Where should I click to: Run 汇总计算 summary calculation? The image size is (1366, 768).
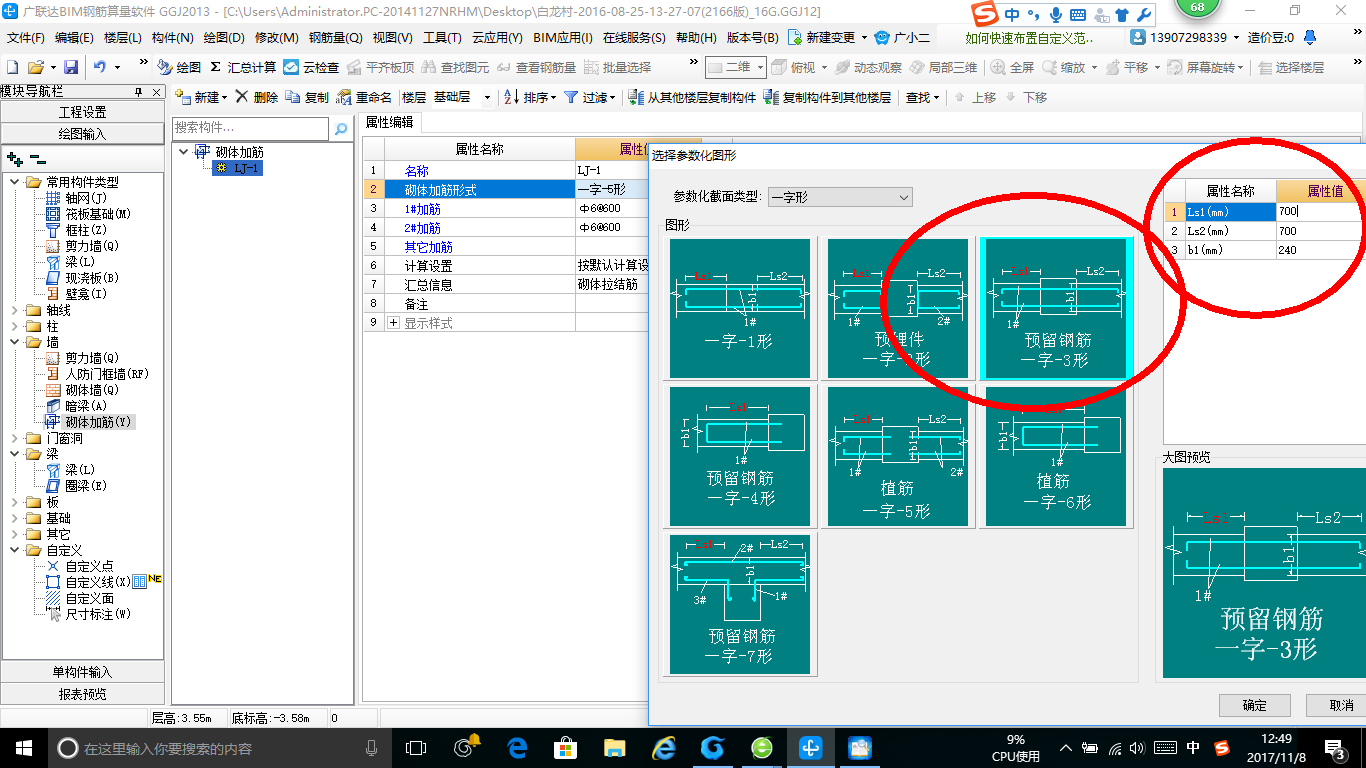coord(243,67)
